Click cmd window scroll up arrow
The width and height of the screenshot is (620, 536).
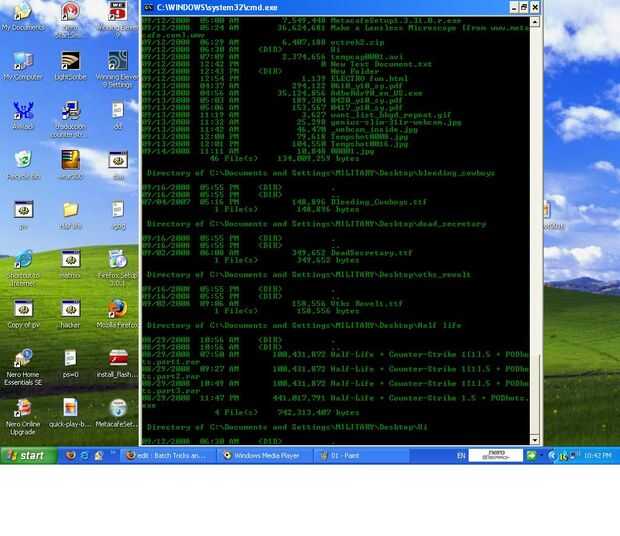pos(535,22)
